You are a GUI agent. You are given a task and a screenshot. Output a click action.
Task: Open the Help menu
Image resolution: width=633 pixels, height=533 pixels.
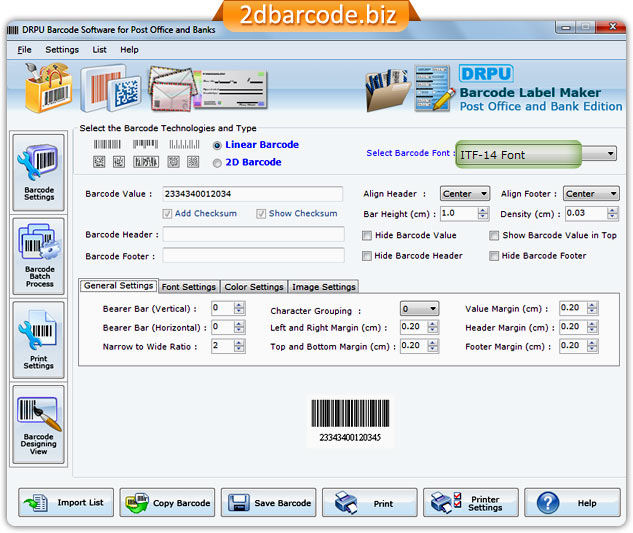[129, 50]
